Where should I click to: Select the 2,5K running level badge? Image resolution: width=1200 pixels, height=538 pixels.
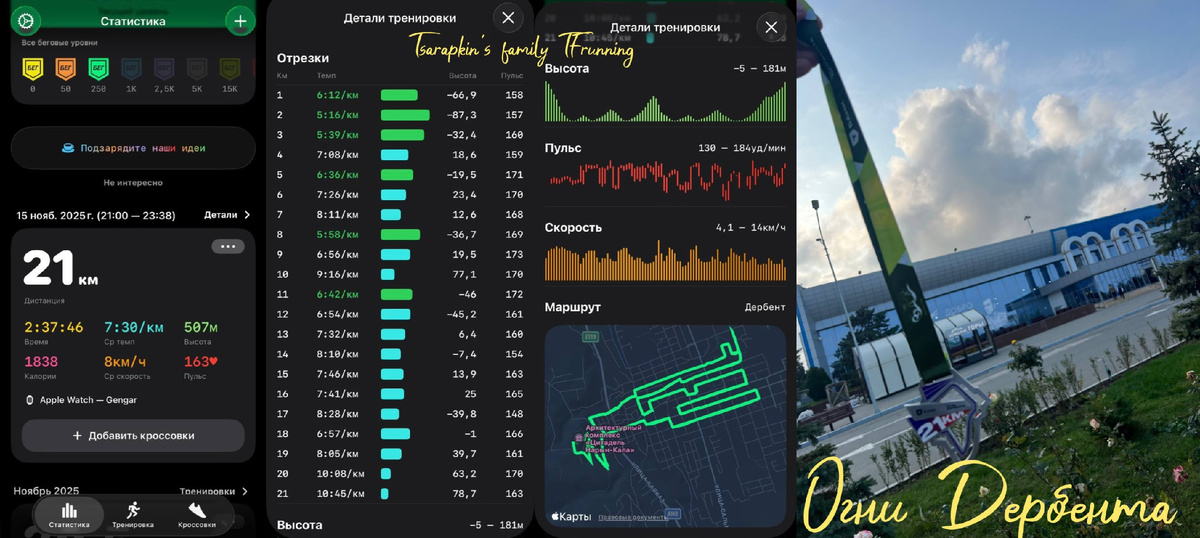(x=164, y=69)
